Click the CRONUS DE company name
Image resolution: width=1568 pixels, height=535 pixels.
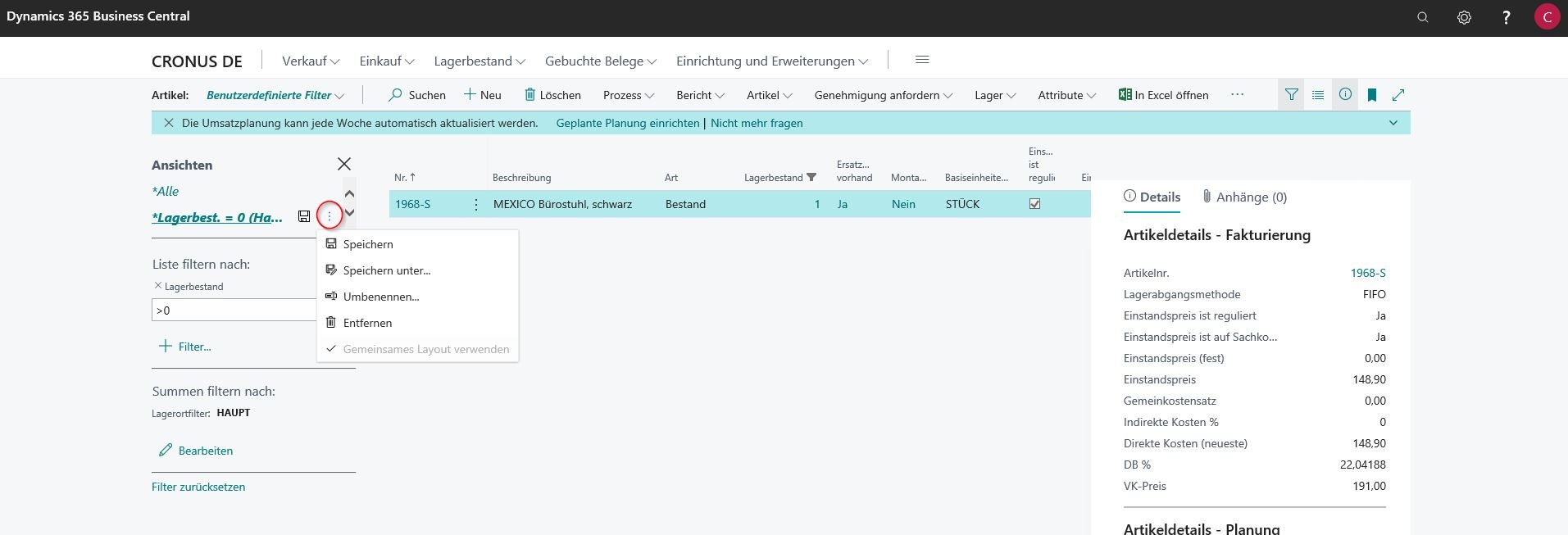click(x=197, y=61)
